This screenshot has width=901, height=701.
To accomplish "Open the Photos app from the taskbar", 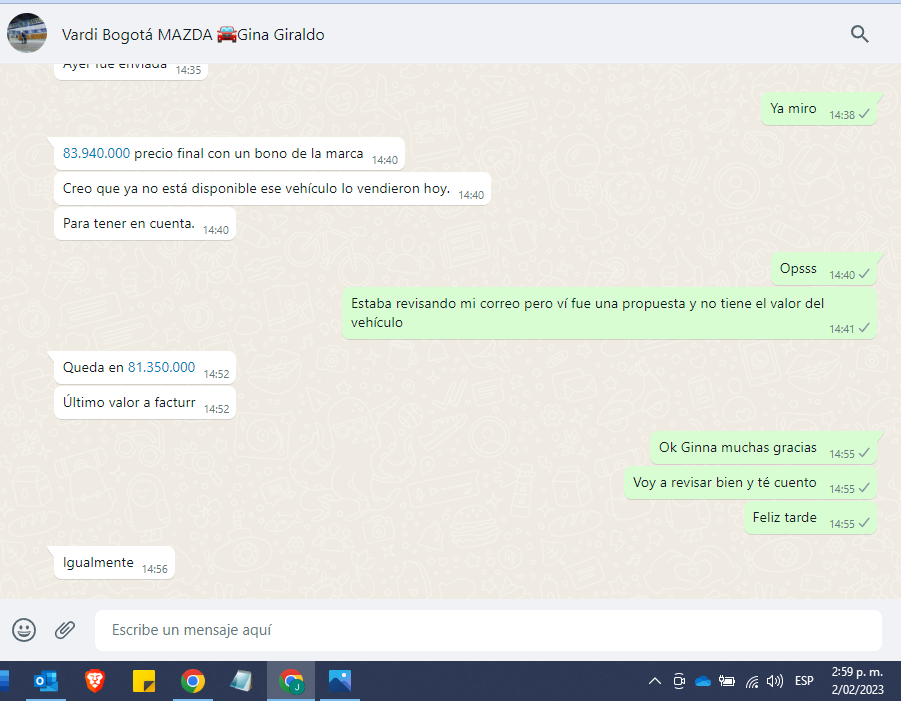I will 340,681.
